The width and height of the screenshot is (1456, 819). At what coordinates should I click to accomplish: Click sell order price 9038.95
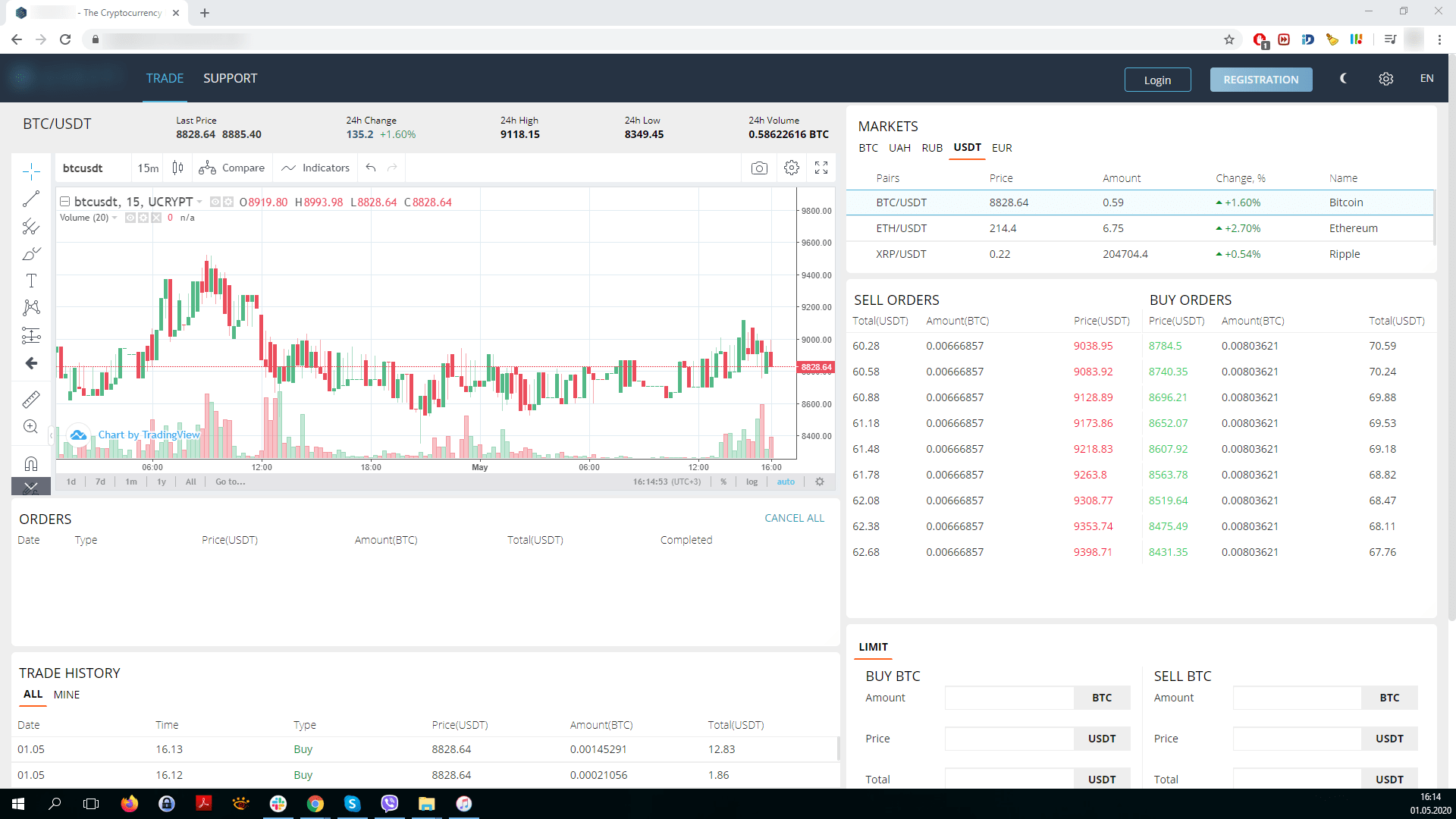pos(1093,346)
